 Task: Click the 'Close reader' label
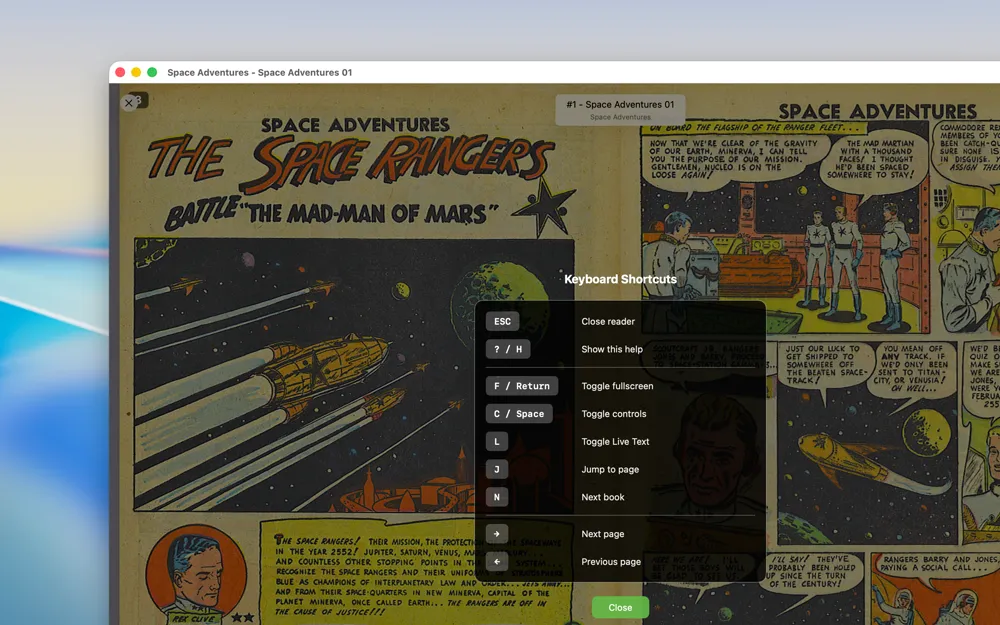pos(608,321)
